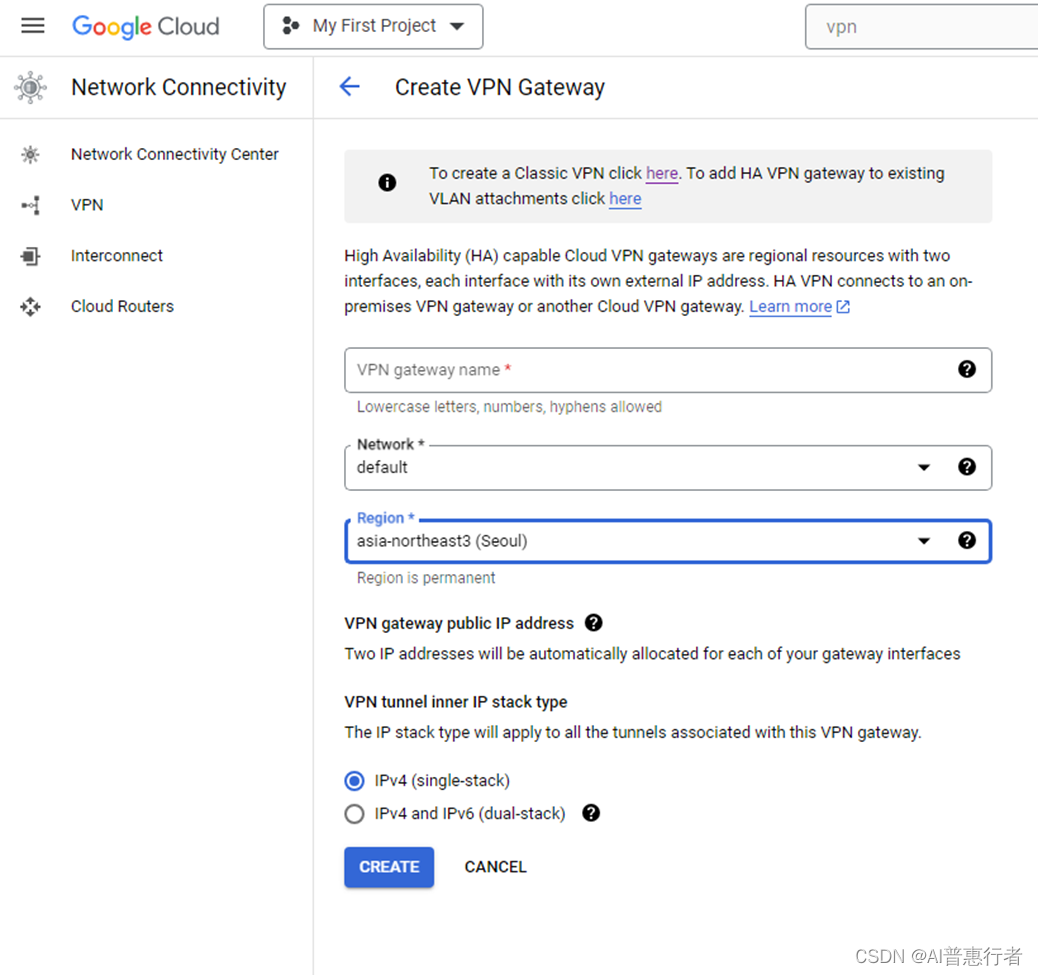Follow the Classic VPN 'here' link
1038x975 pixels.
tap(662, 173)
